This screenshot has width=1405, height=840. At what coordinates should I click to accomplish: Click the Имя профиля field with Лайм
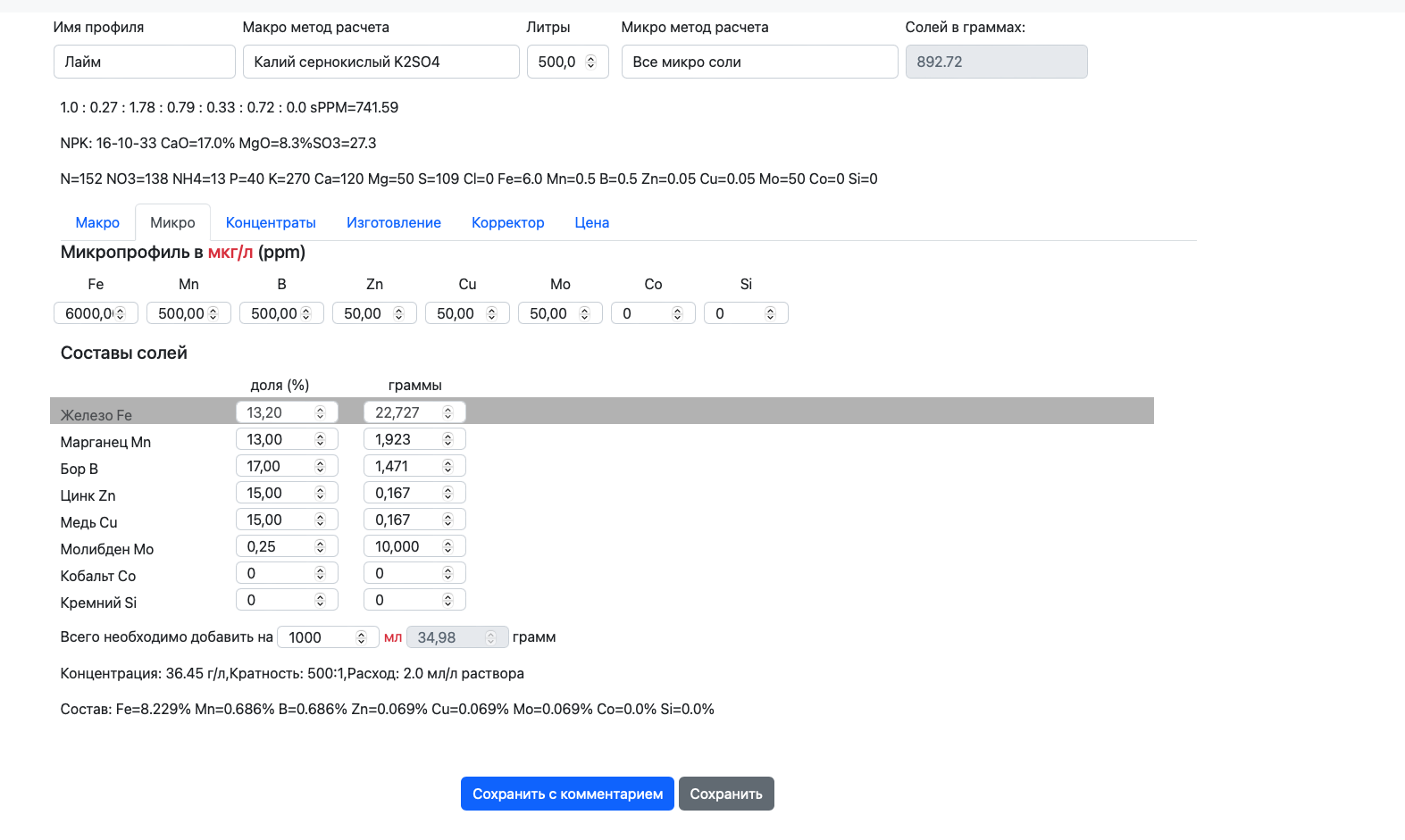pyautogui.click(x=144, y=62)
